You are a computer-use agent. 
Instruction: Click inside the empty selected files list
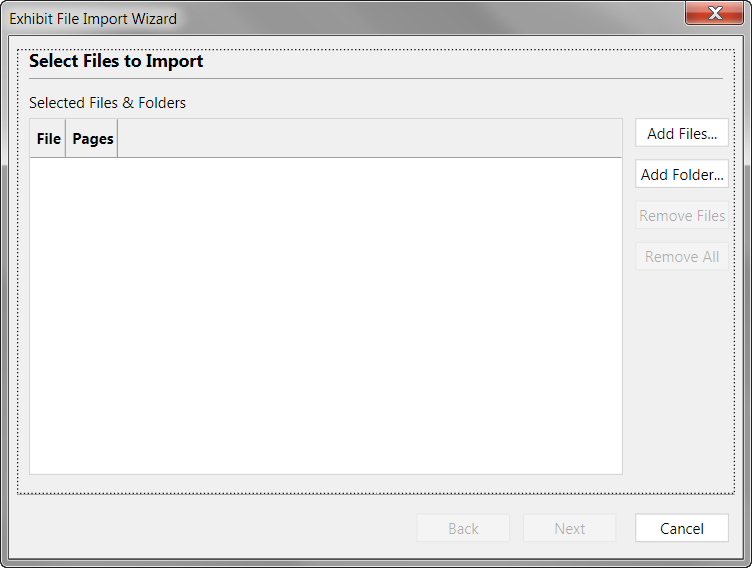(x=326, y=316)
